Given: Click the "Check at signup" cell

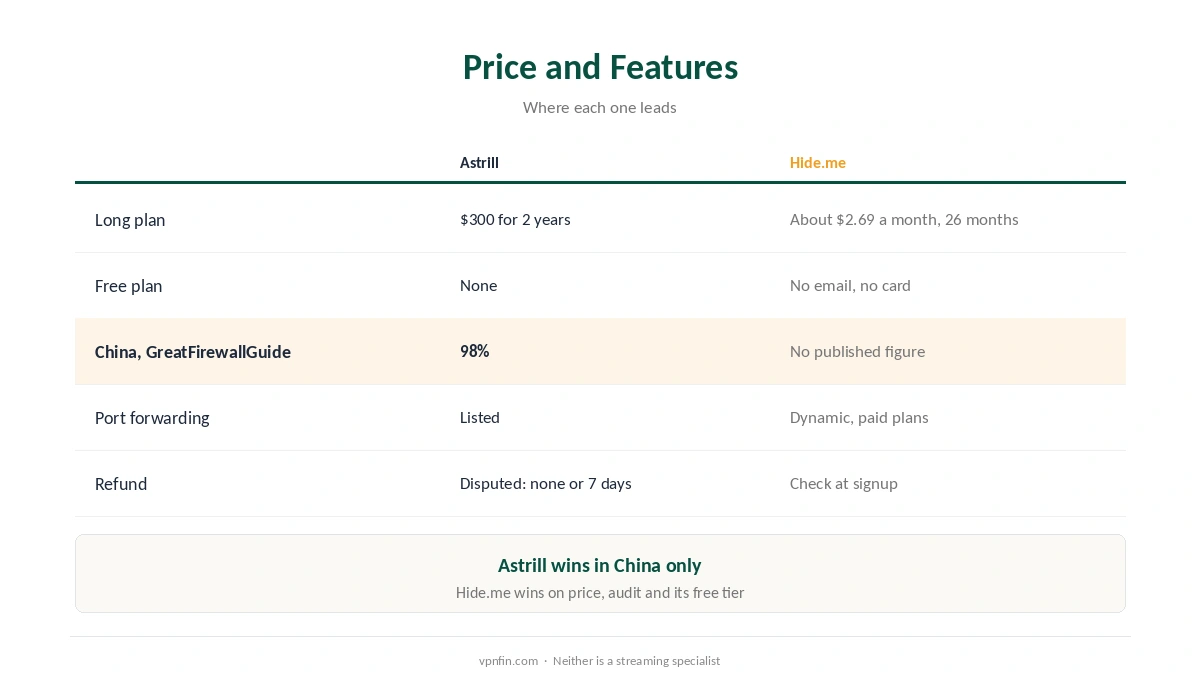Looking at the screenshot, I should pyautogui.click(x=844, y=483).
